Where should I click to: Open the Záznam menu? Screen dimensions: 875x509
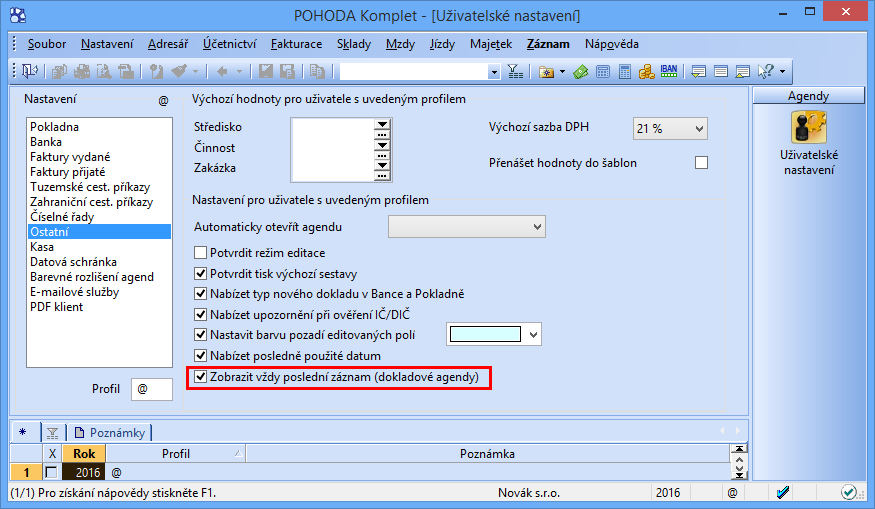point(548,44)
